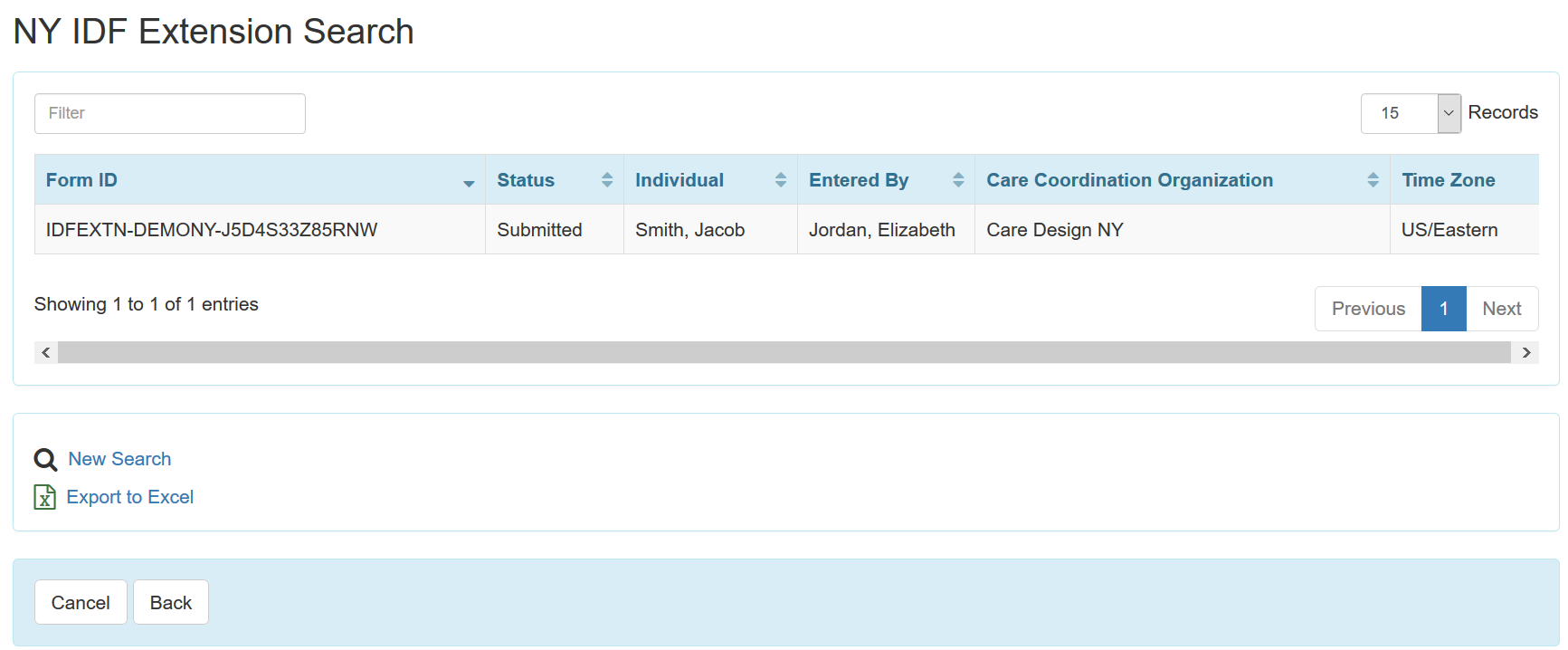The height and width of the screenshot is (650, 1568).
Task: Click the Status column sort arrows
Action: click(x=607, y=180)
